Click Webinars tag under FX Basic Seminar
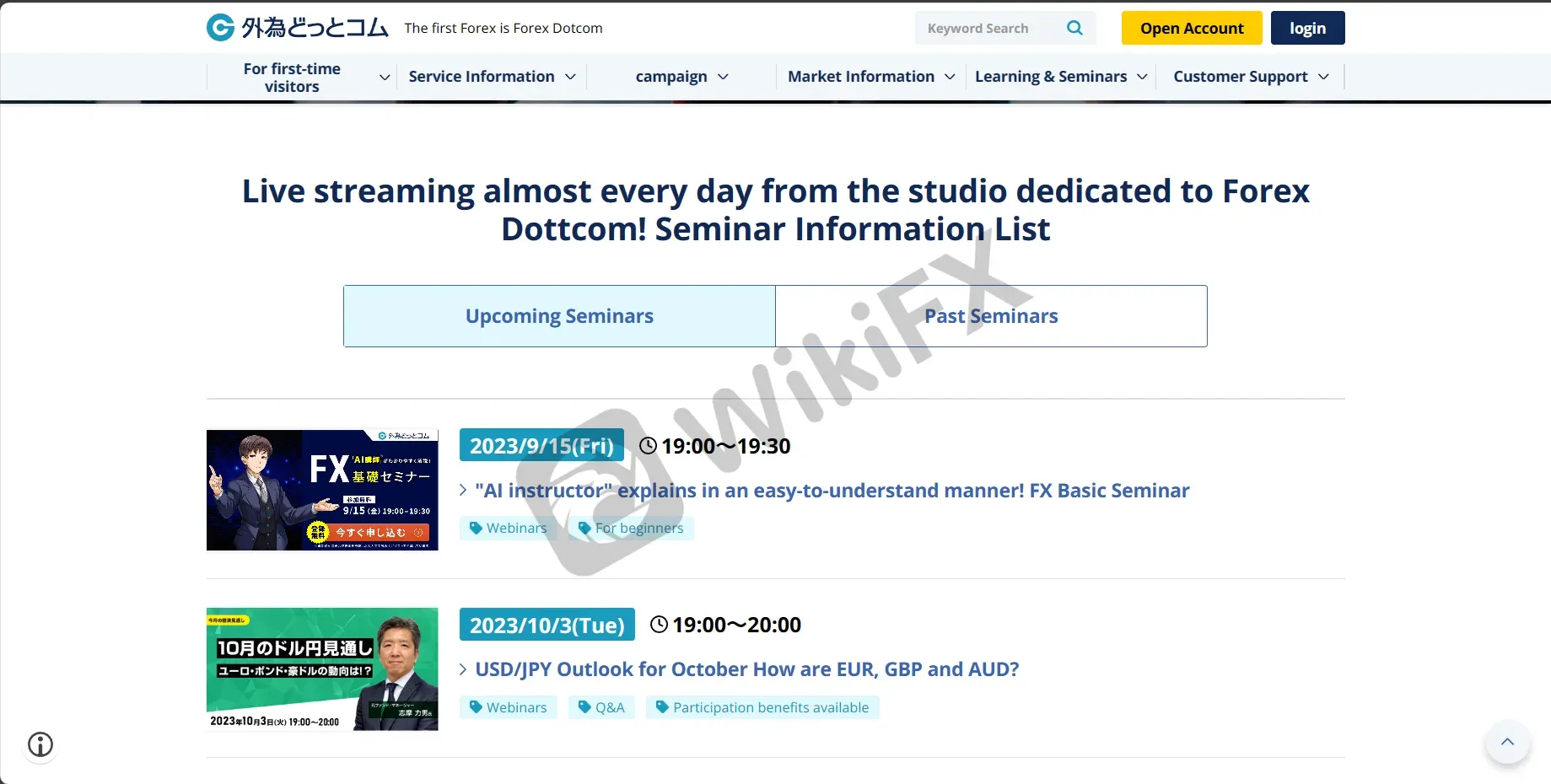The width and height of the screenshot is (1551, 784). click(x=509, y=528)
